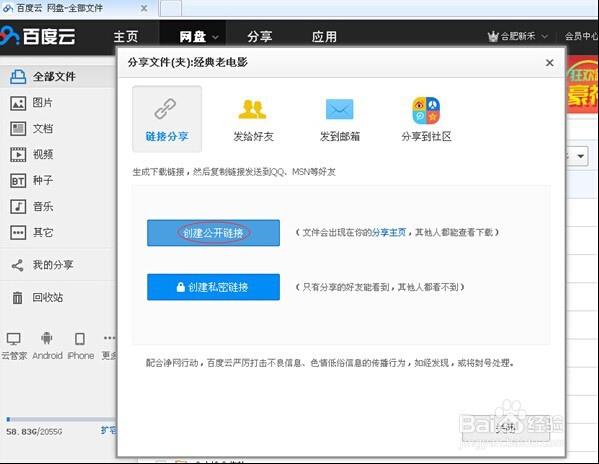Image resolution: width=599 pixels, height=464 pixels.
Task: Select the 链接分享 link sharing option
Action: pos(167,119)
